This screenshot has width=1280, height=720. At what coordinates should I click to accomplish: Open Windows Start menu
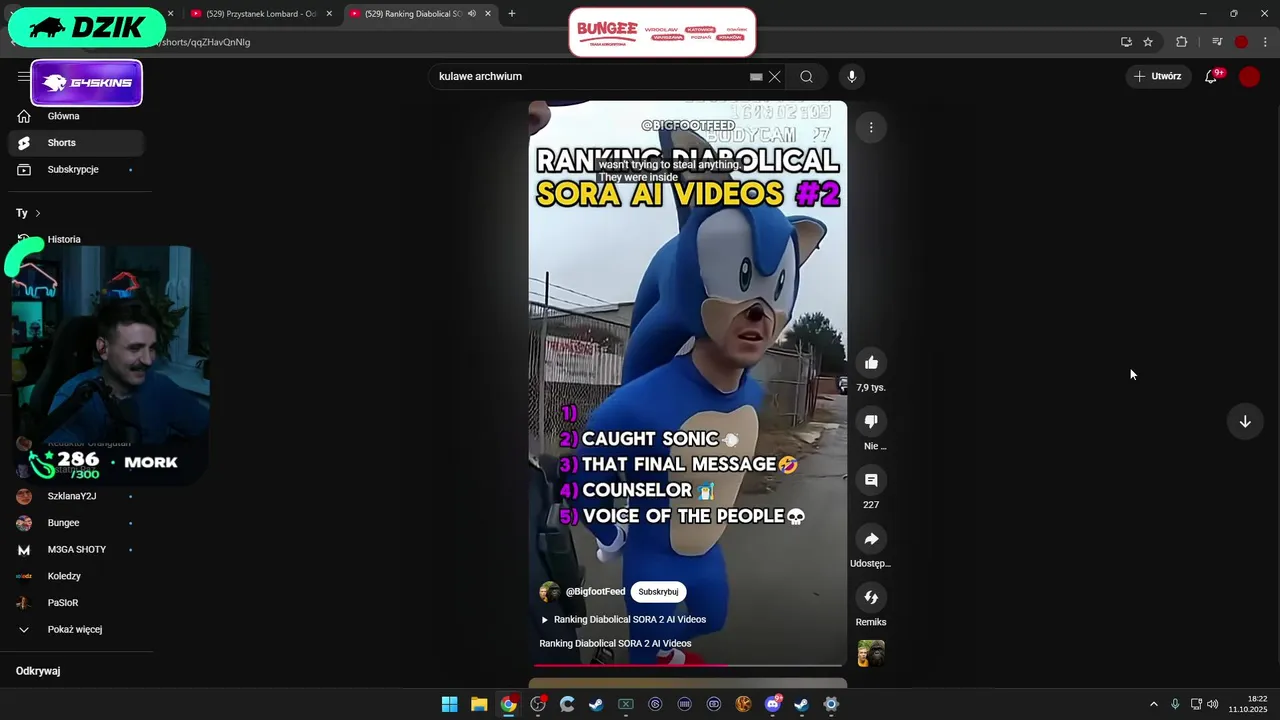tap(450, 704)
